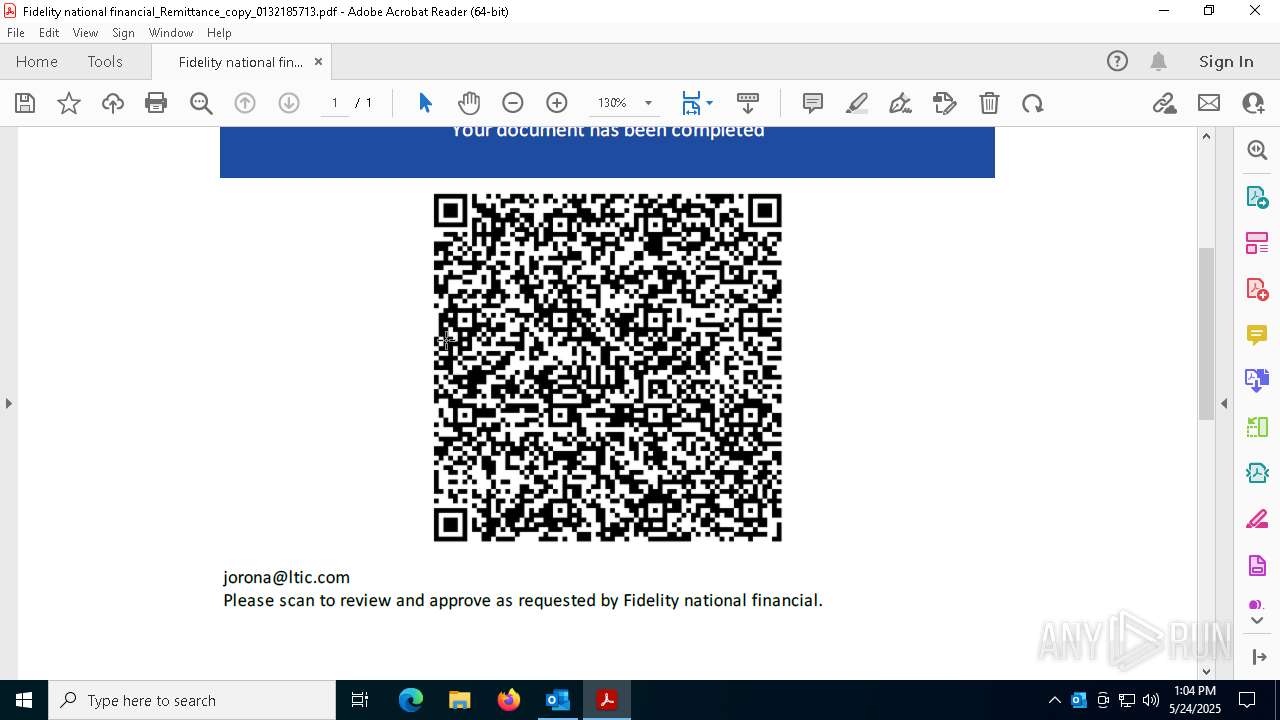Zoom out with minus circle
This screenshot has width=1280, height=720.
513,103
